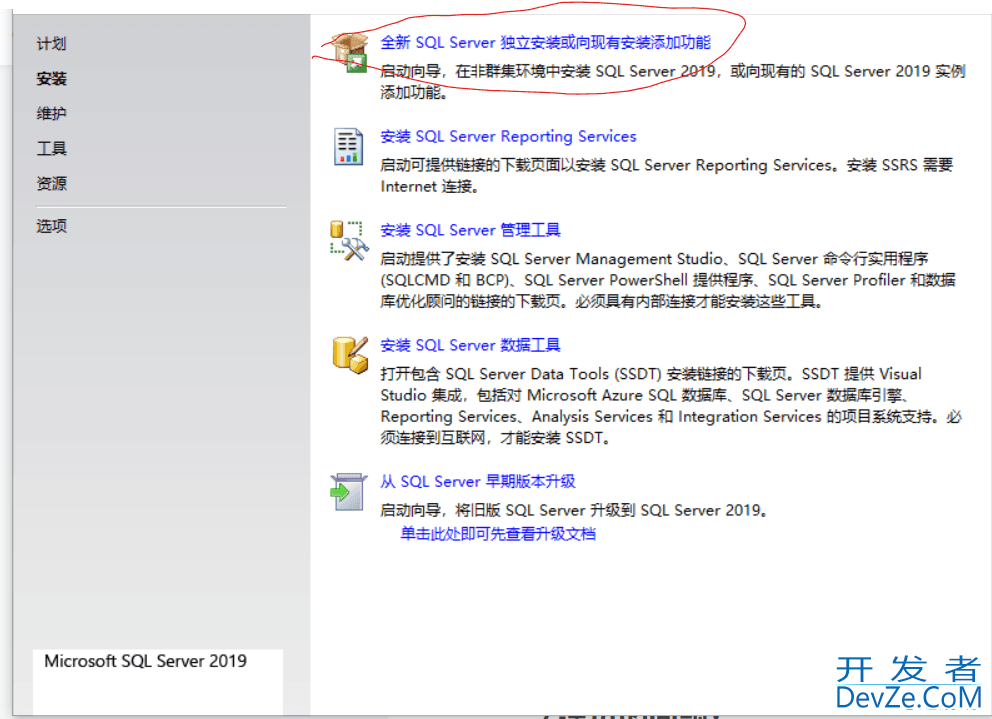The height and width of the screenshot is (719, 992).
Task: Select 选项 in the left sidebar
Action: click(51, 226)
